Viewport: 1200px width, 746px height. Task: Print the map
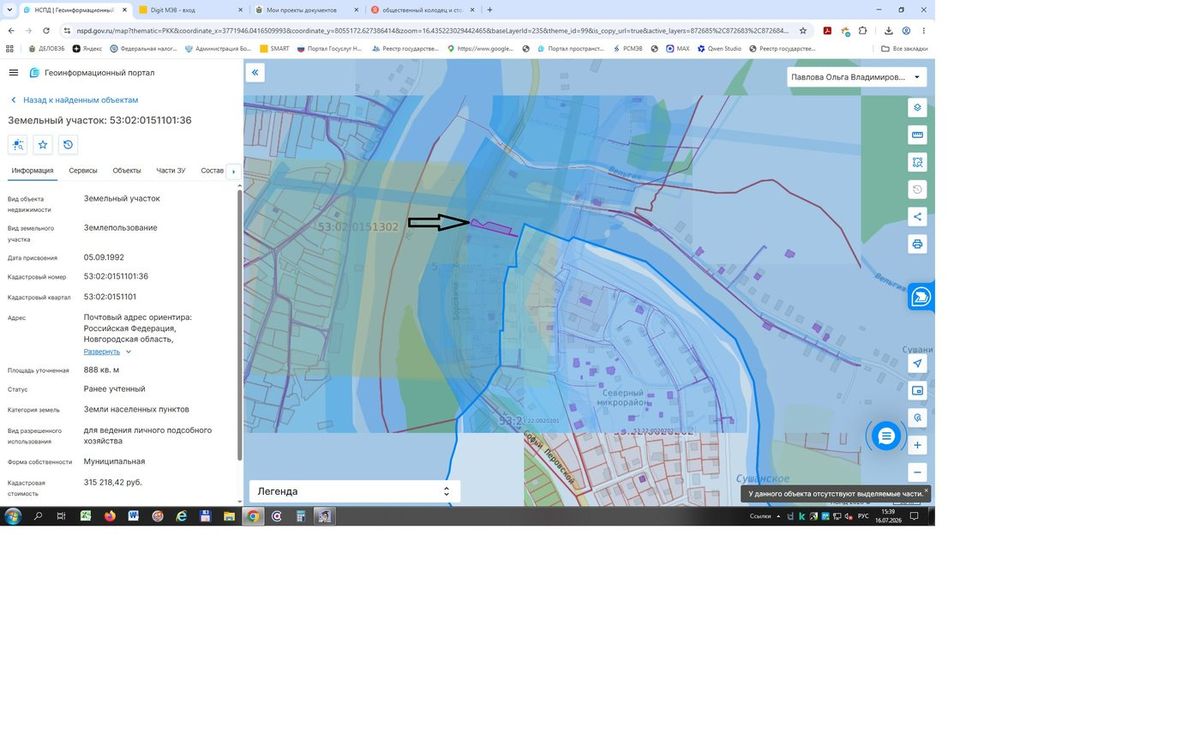point(917,243)
